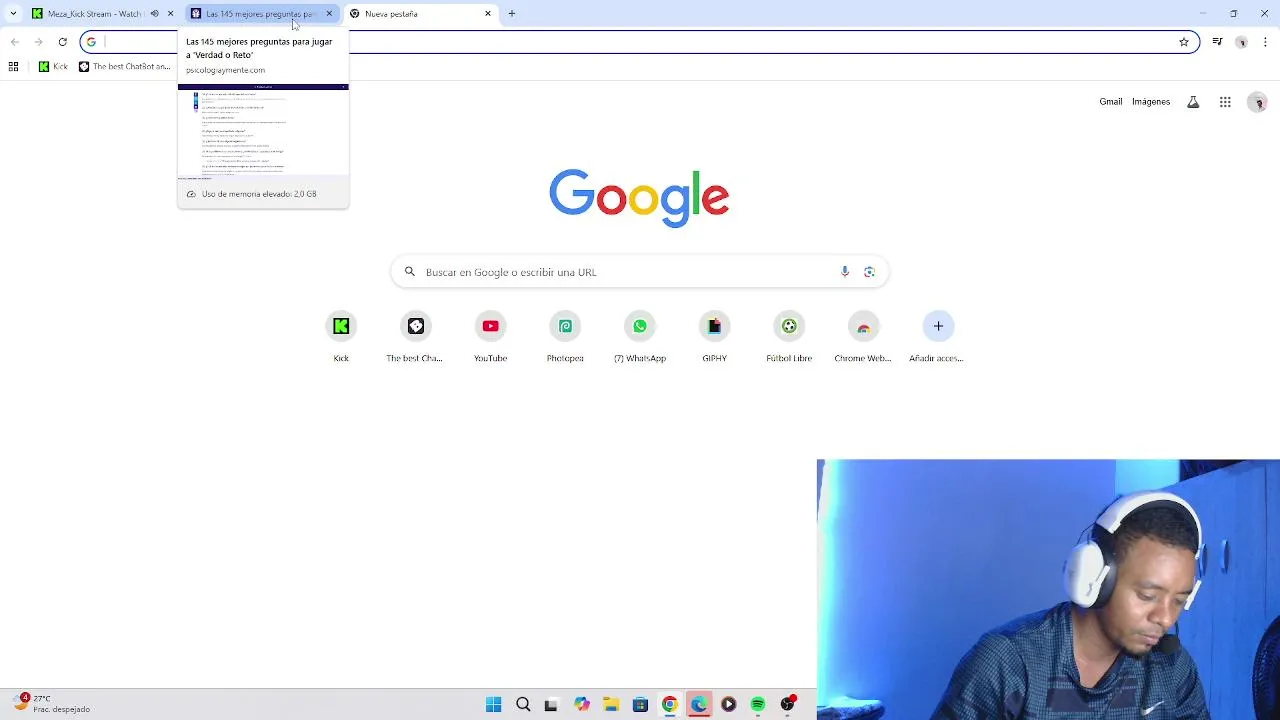This screenshot has width=1280, height=720.
Task: Click the browser back arrow
Action: pyautogui.click(x=14, y=42)
